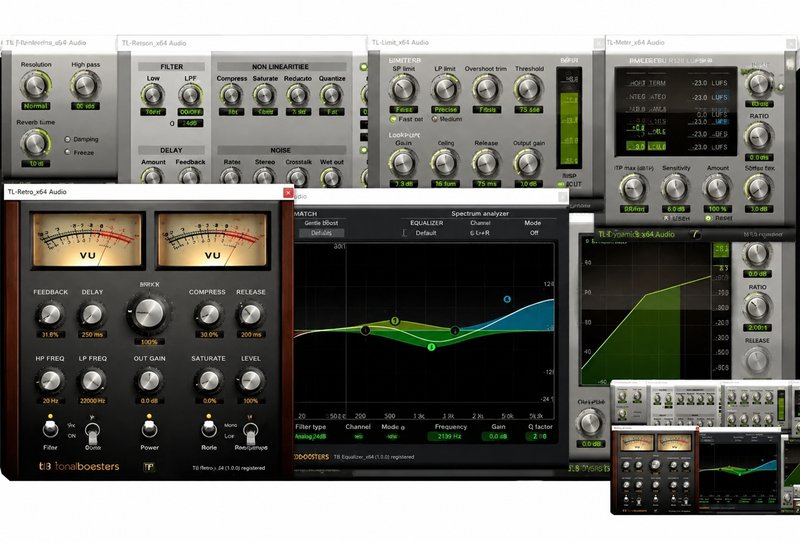
Task: Click the Feedback knob in TL-Retro
Action: pyautogui.click(x=50, y=315)
